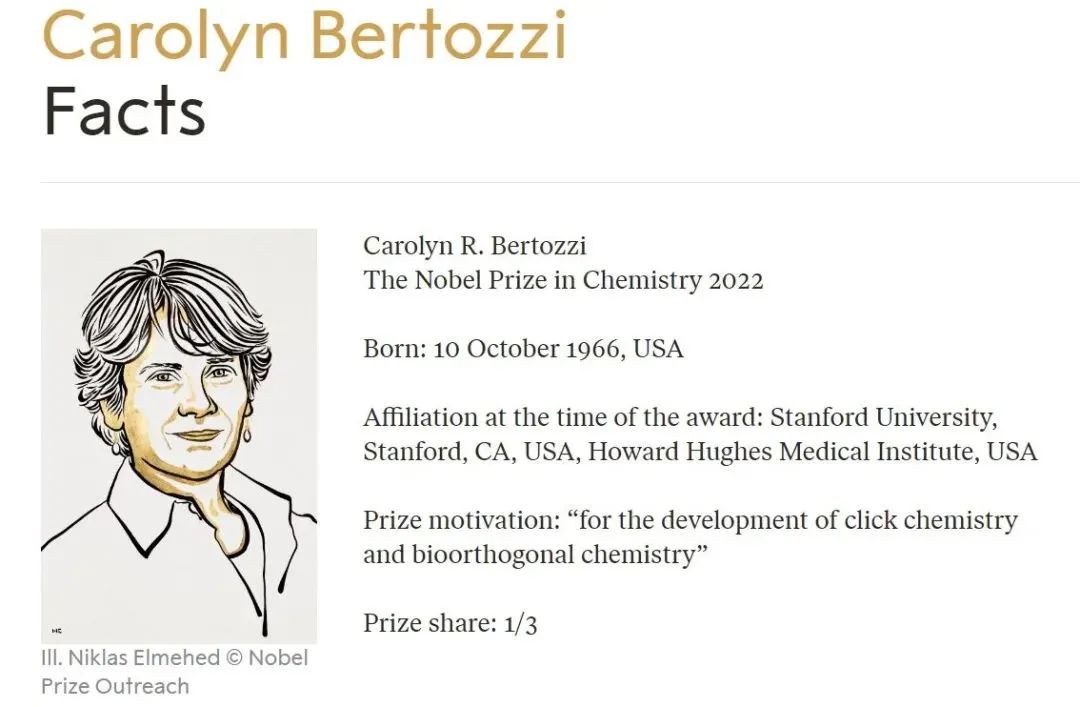Click the bioorthogonal chemistry motivation line
Viewport: 1080px width, 707px height.
[536, 554]
